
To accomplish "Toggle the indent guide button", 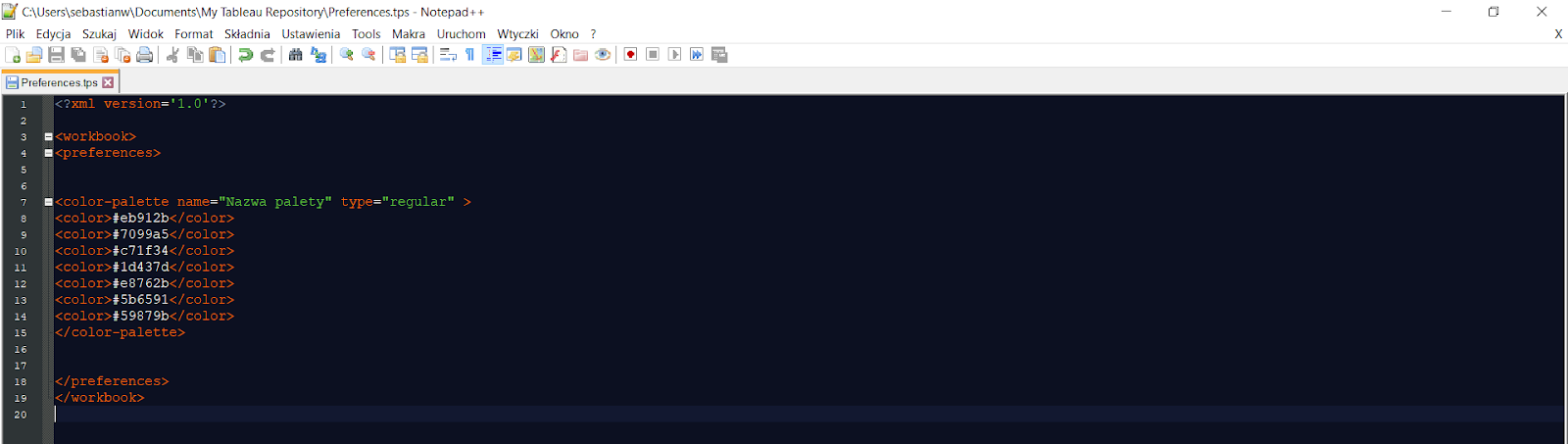I will click(x=493, y=55).
